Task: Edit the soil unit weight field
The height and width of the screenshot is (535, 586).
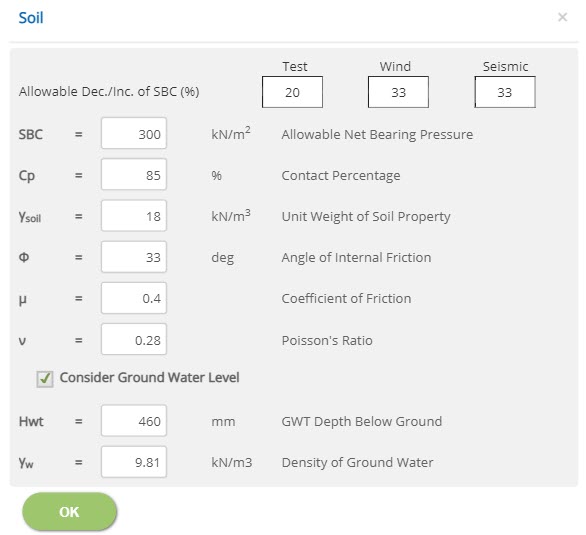Action: pos(134,216)
